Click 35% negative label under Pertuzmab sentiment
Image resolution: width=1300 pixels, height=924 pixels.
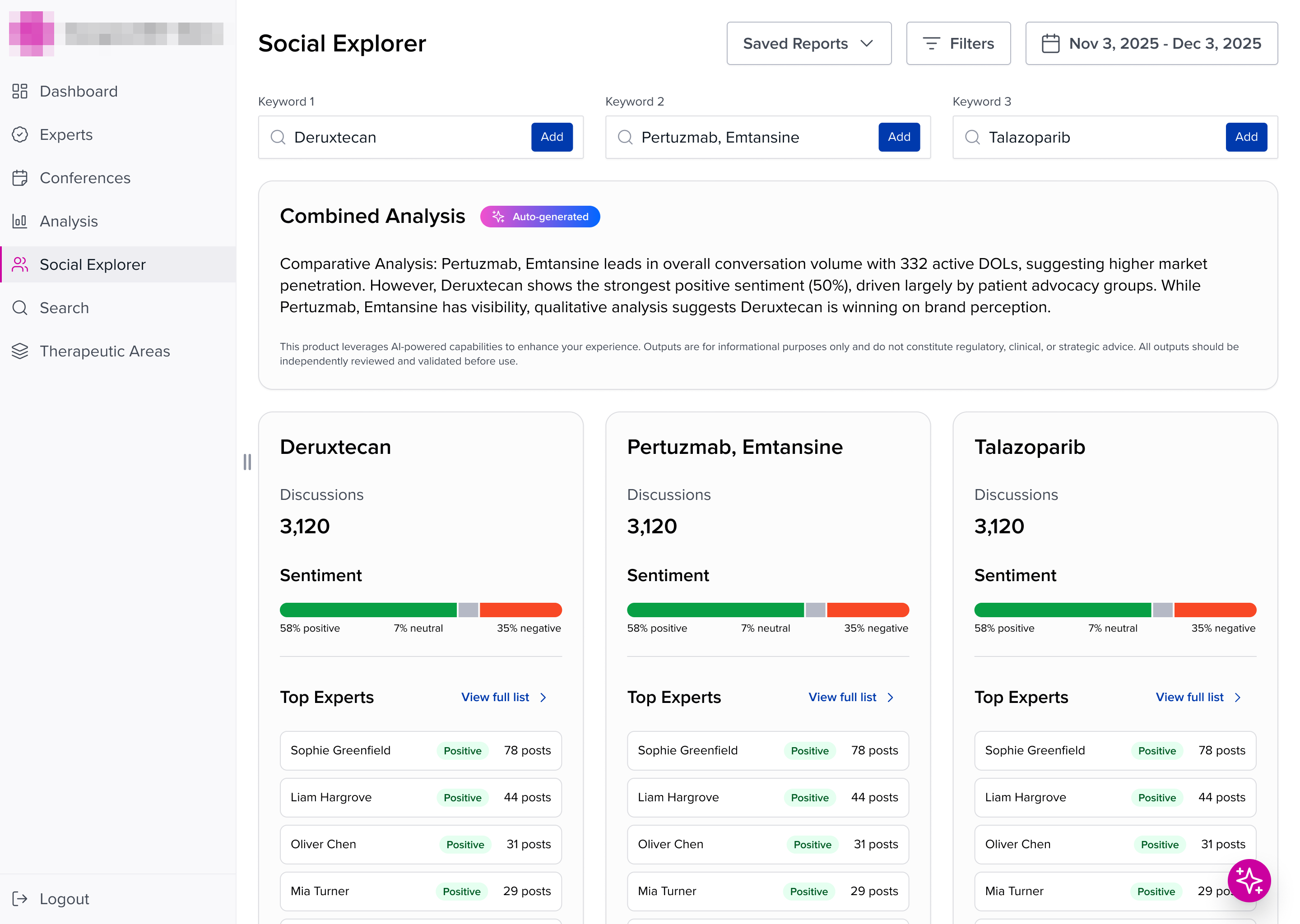tap(876, 628)
